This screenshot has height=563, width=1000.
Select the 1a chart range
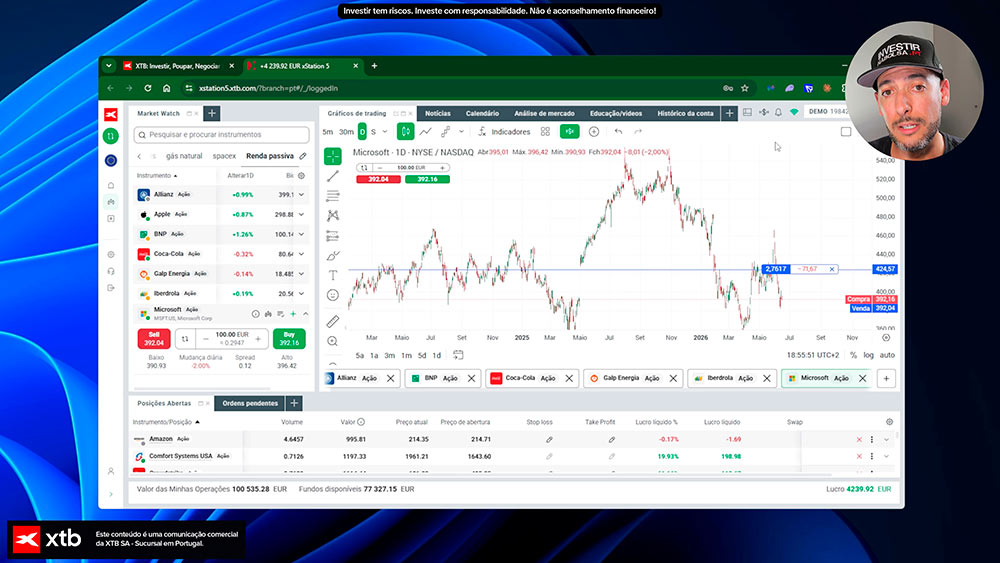click(x=374, y=355)
